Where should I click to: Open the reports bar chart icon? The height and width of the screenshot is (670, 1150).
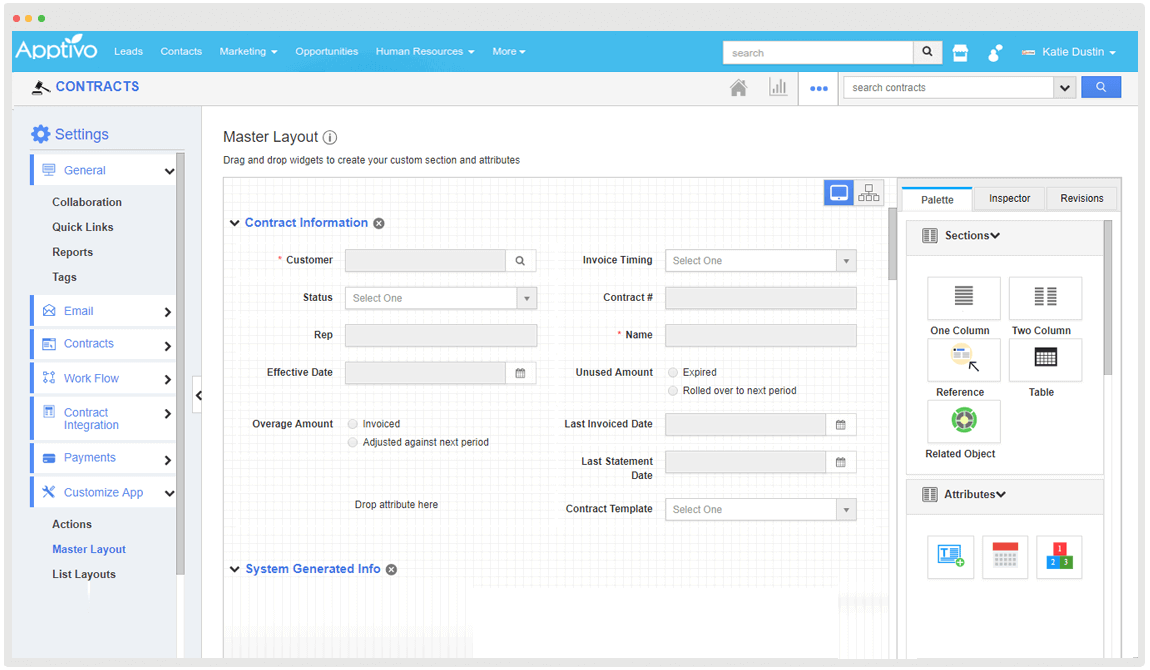click(x=777, y=88)
